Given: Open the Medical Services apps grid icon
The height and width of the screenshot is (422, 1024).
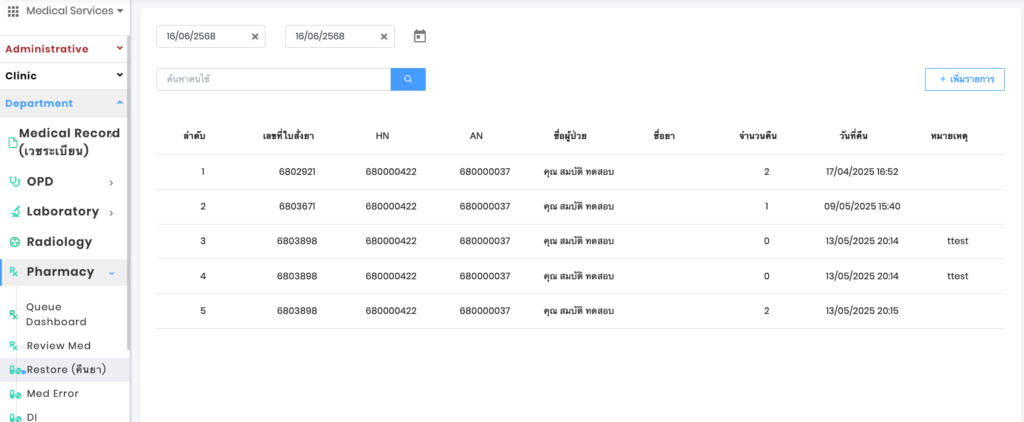Looking at the screenshot, I should point(13,11).
